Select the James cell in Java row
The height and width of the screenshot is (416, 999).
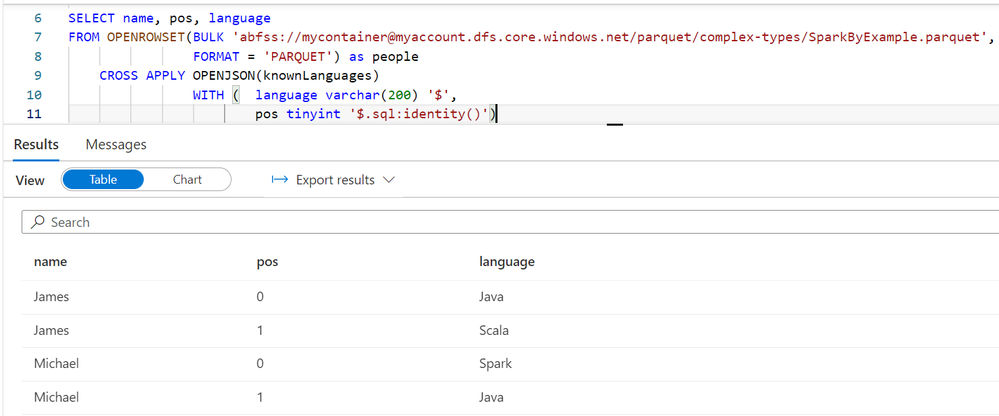pyautogui.click(x=51, y=297)
